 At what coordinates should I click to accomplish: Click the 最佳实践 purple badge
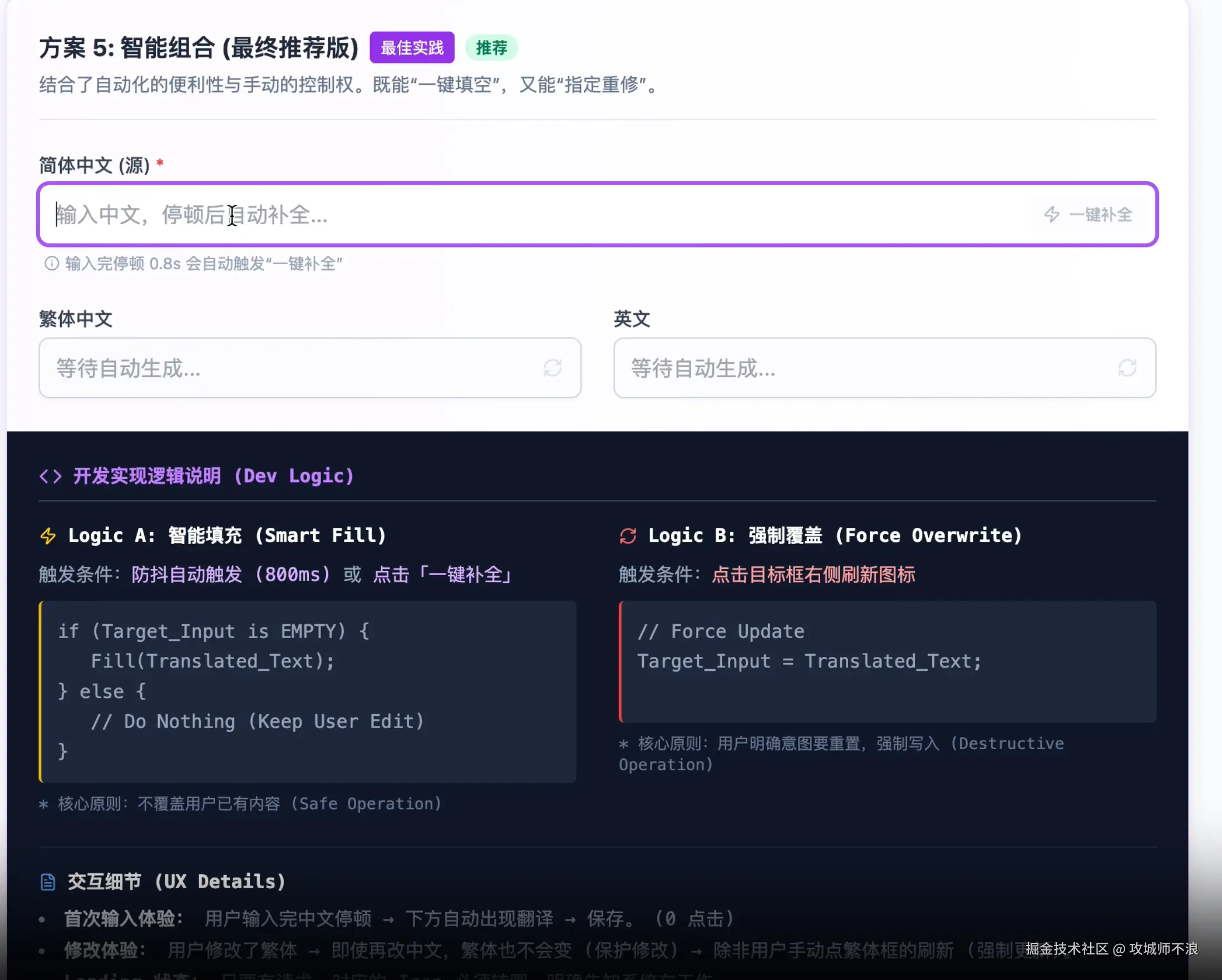412,48
